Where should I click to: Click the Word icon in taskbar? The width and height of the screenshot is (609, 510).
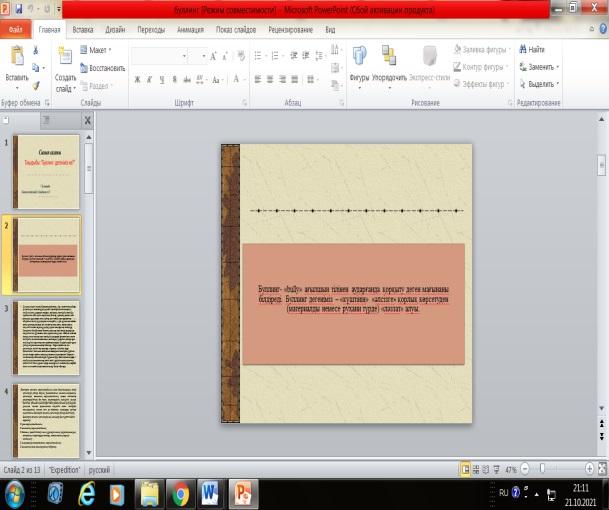click(211, 492)
